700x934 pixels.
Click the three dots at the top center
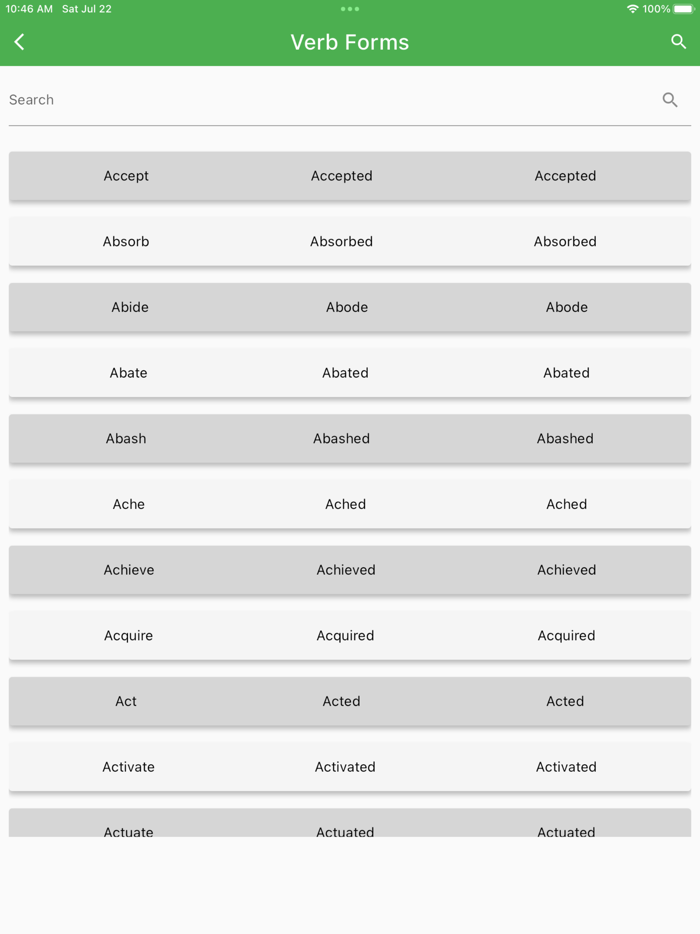(349, 9)
